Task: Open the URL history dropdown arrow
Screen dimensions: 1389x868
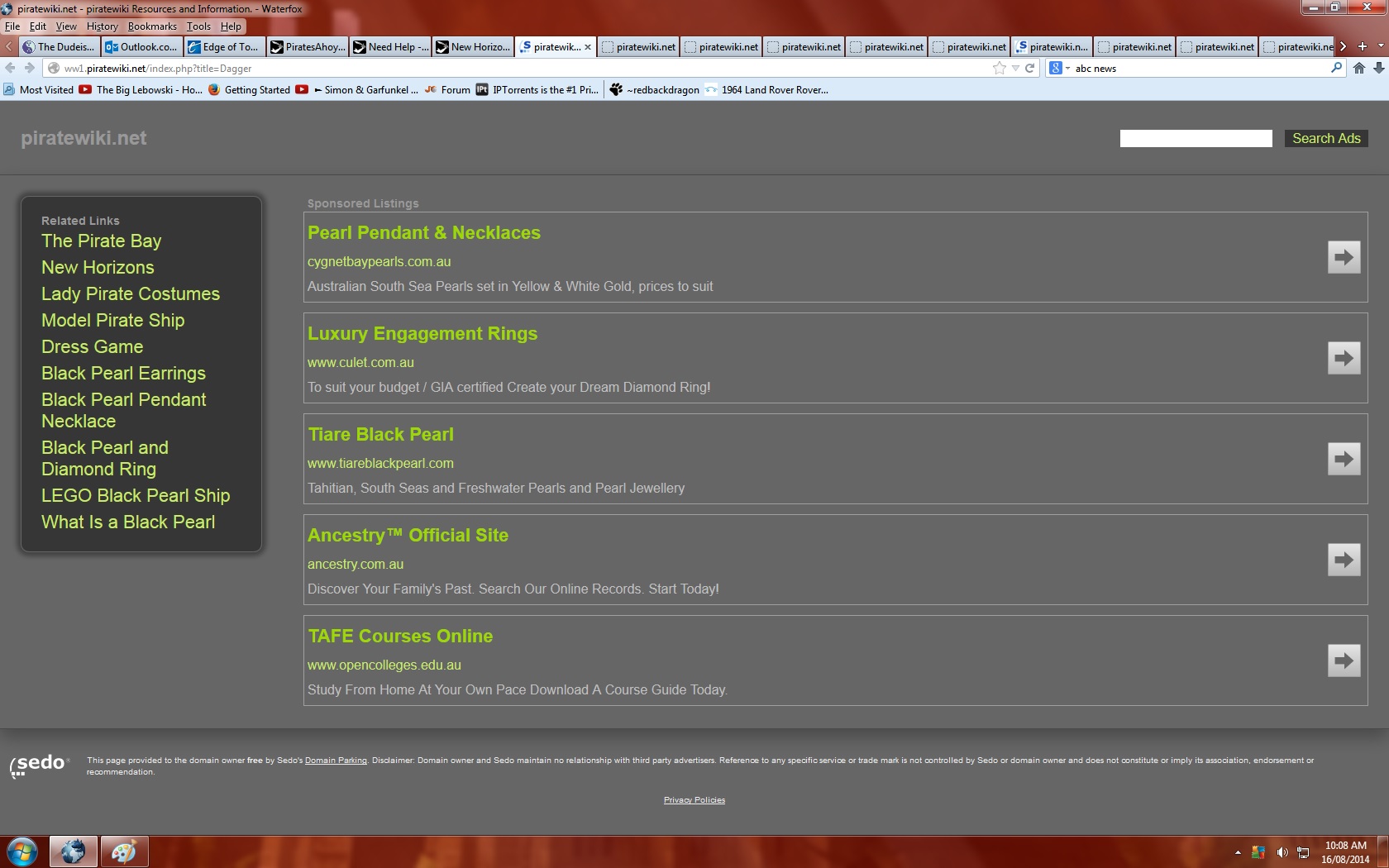Action: (x=1015, y=68)
